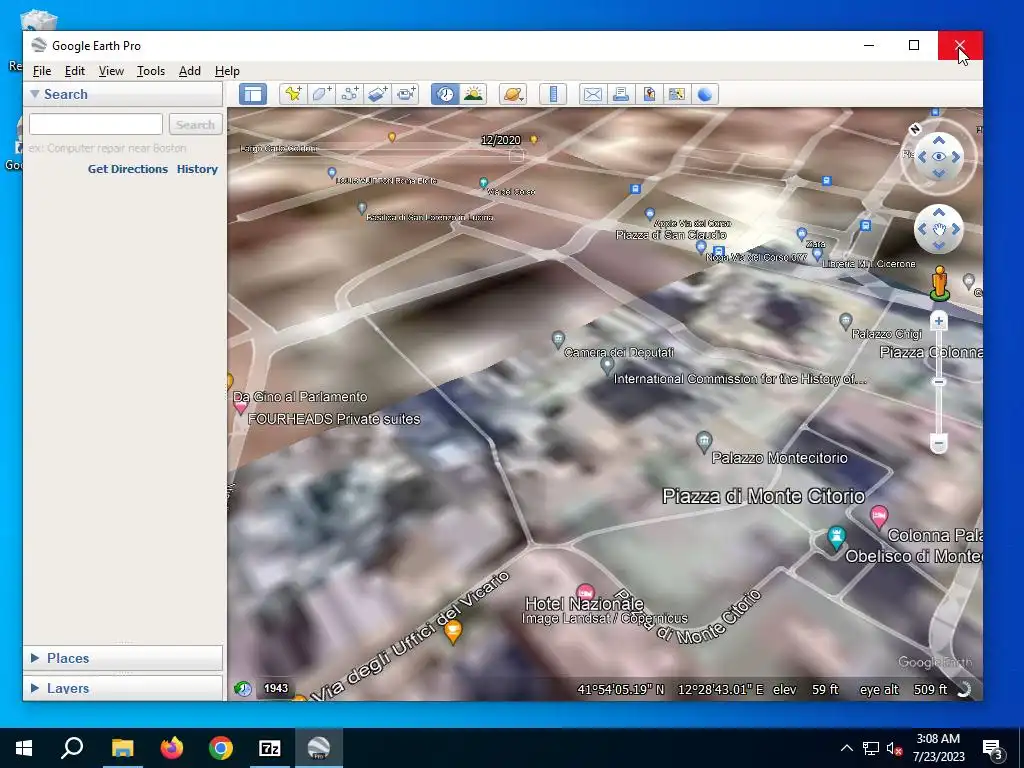Zoom in with the plus button
Image resolution: width=1024 pixels, height=768 pixels.
(x=938, y=321)
